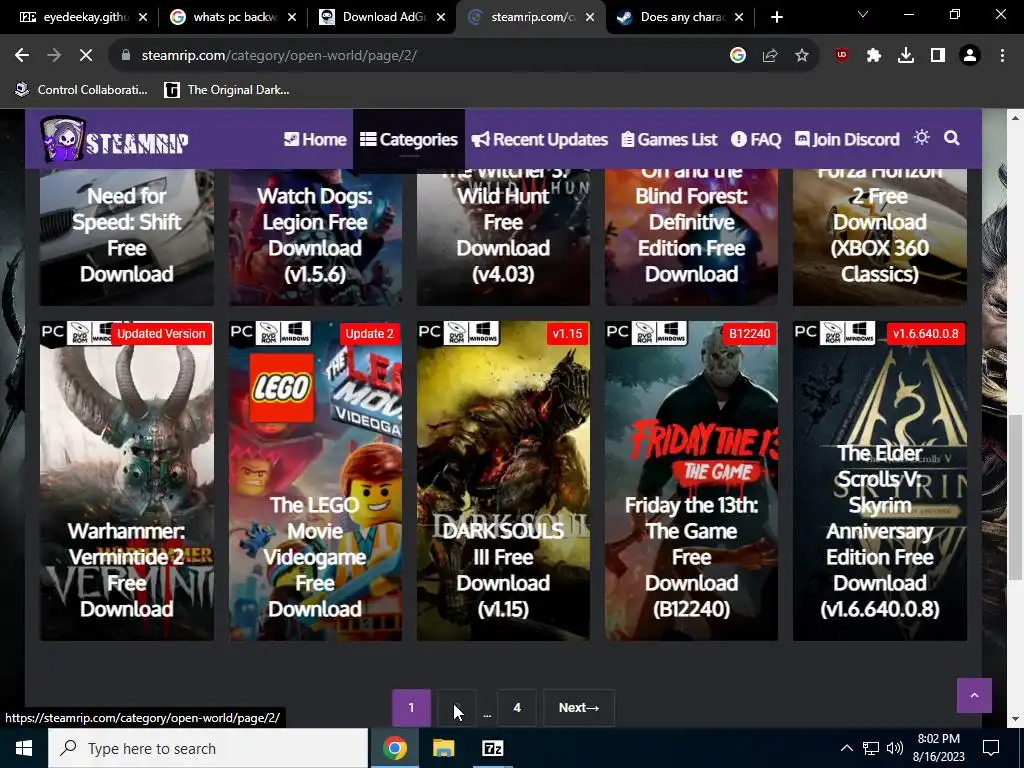1024x768 pixels.
Task: Open the Chrome downloads icon
Action: pos(905,56)
